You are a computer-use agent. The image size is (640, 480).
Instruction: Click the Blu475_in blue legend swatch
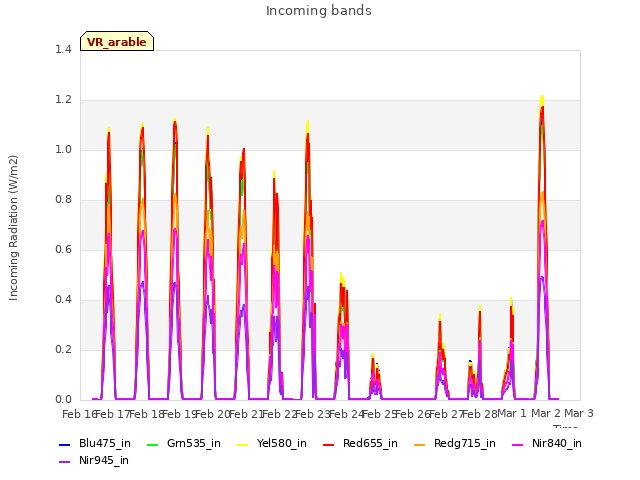[64, 444]
